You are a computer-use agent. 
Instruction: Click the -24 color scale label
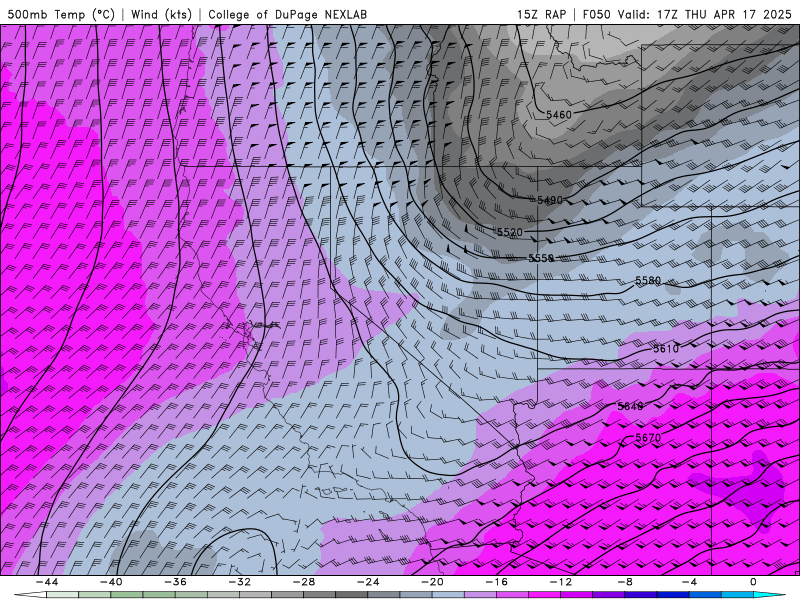(368, 582)
